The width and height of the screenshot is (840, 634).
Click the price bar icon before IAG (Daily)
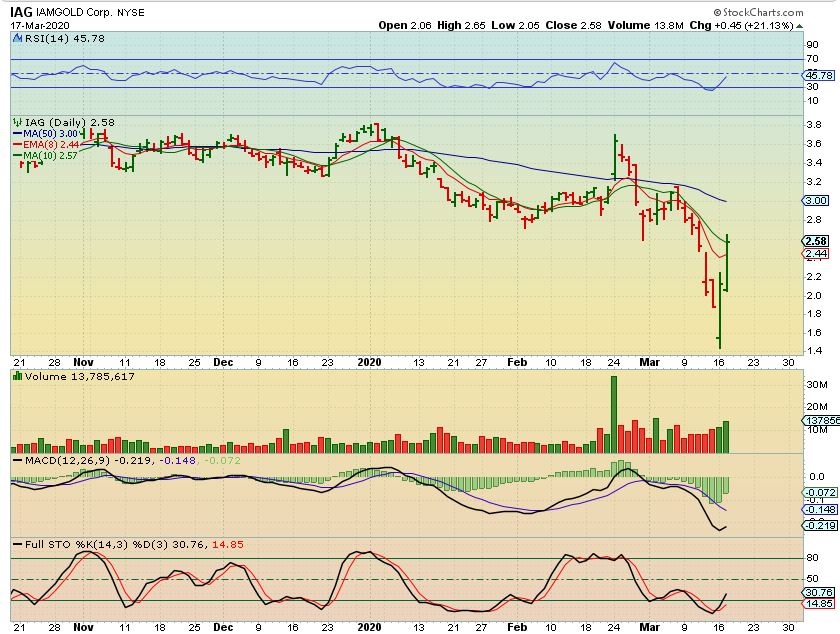pos(17,122)
